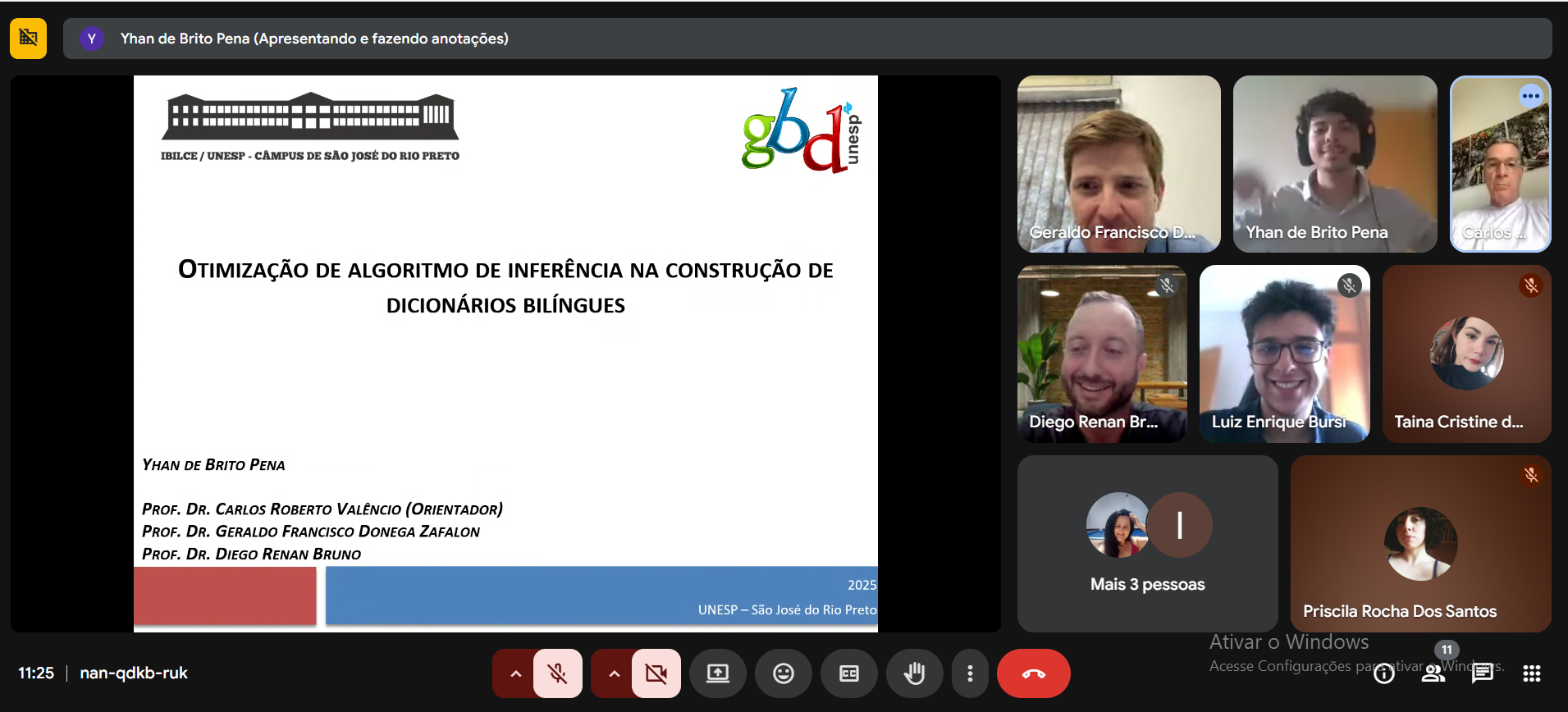Select Carlos video tile
Image resolution: width=1568 pixels, height=712 pixels.
[x=1501, y=164]
